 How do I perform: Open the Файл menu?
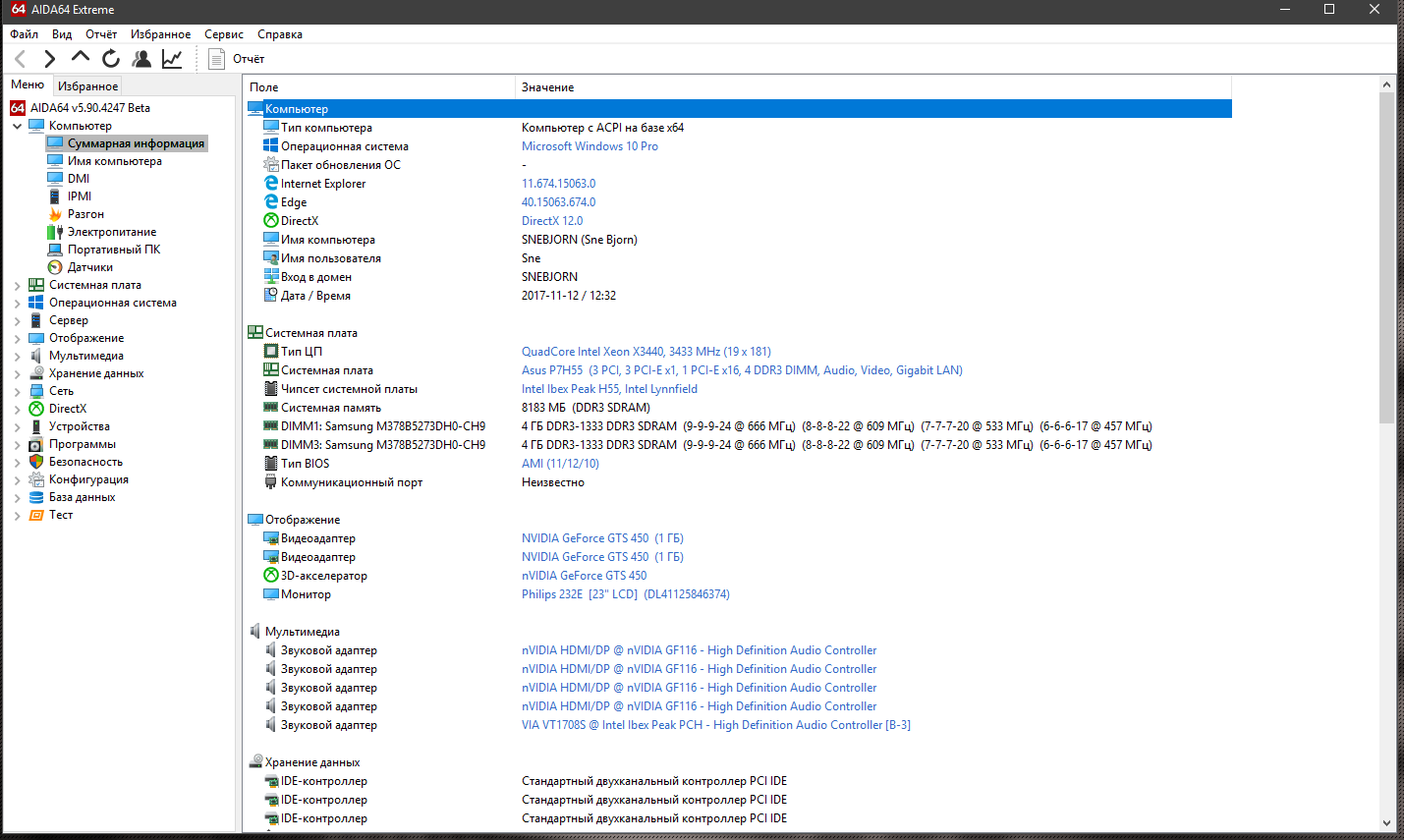click(25, 34)
